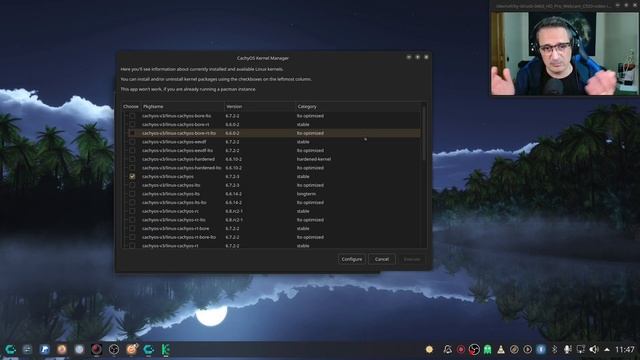Check the linux-cachyos-bore-lto package checkbox
The height and width of the screenshot is (360, 640).
pyautogui.click(x=132, y=116)
